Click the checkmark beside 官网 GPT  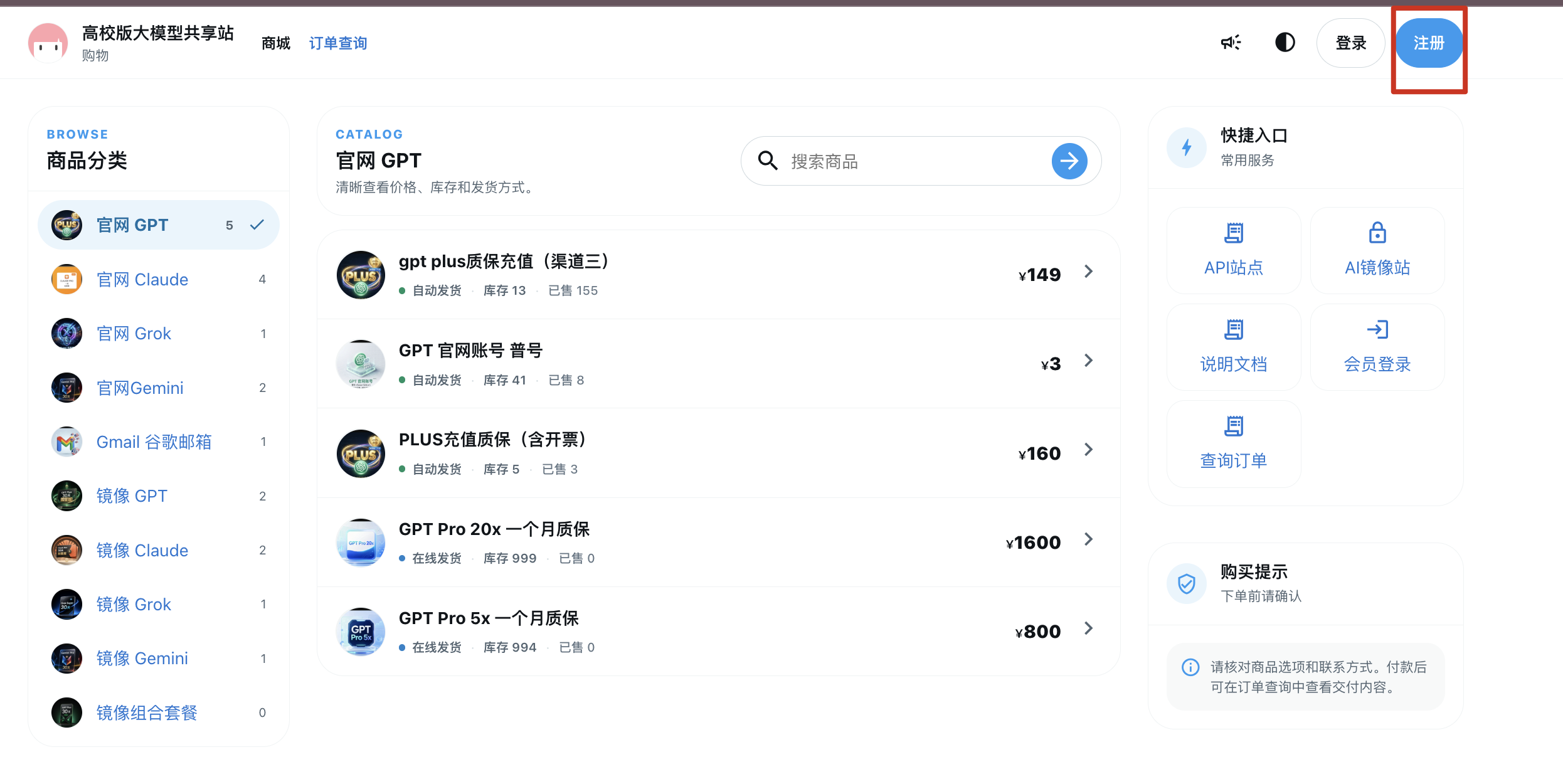(257, 225)
